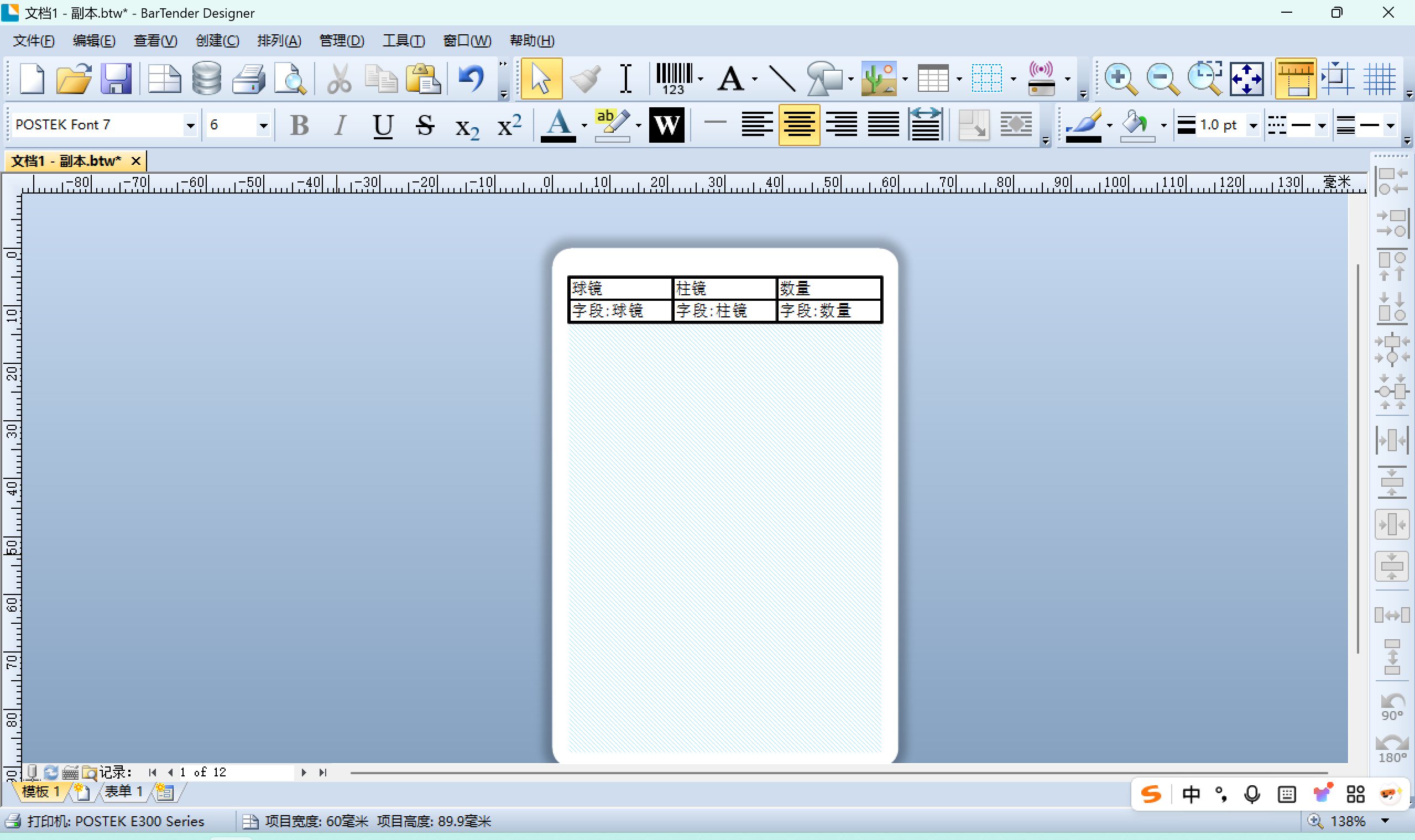Expand the POSTEK Font 7 font dropdown
1415x840 pixels.
pos(191,125)
